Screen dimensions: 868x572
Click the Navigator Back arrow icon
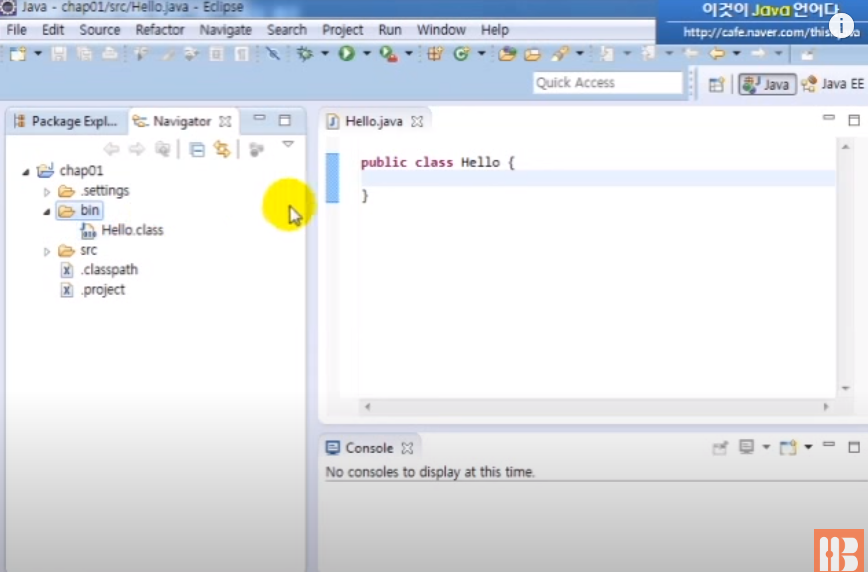coord(112,149)
